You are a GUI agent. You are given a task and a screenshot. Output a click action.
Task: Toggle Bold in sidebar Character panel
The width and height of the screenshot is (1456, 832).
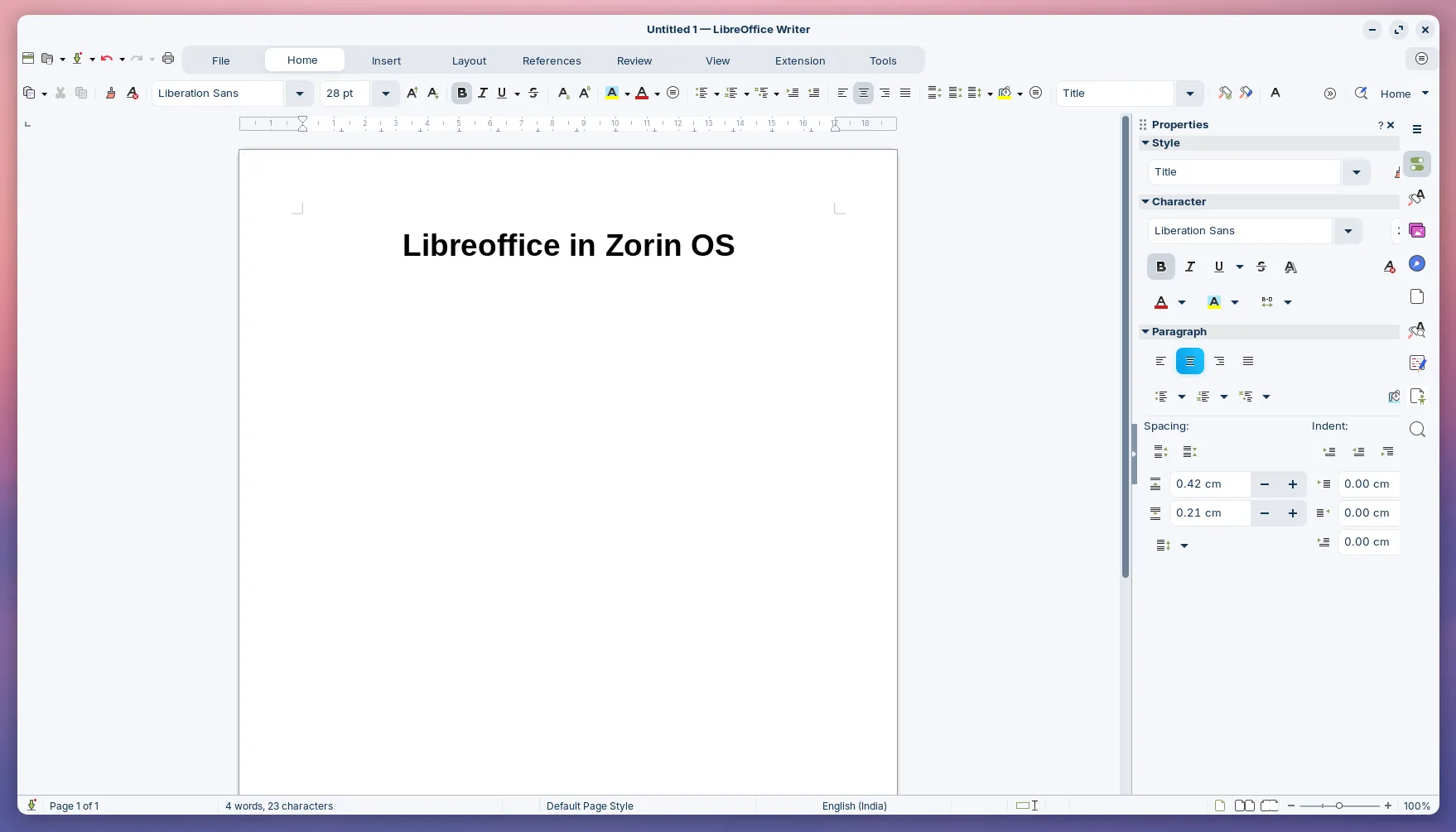(x=1161, y=267)
